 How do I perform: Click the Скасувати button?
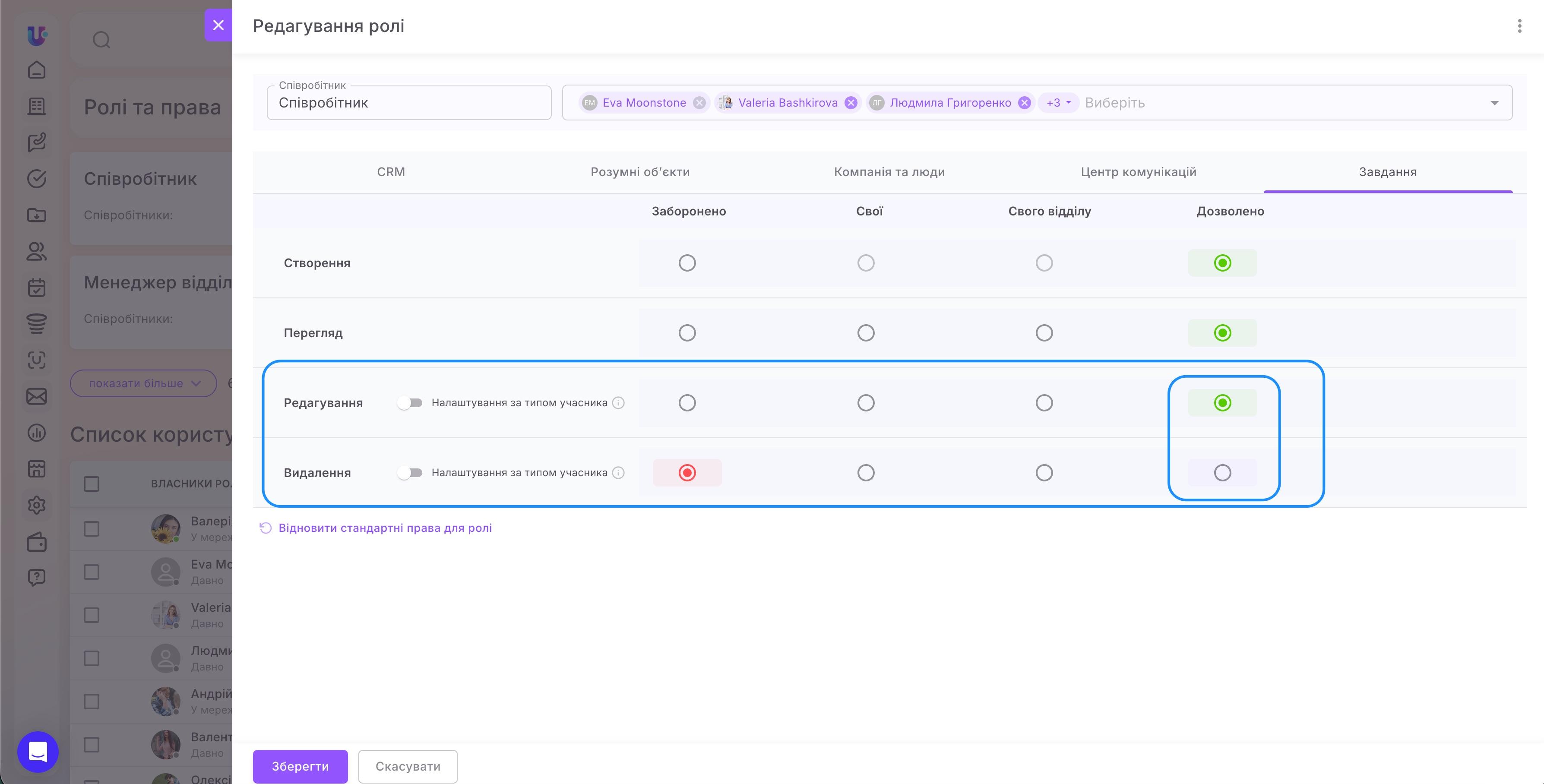coord(408,766)
